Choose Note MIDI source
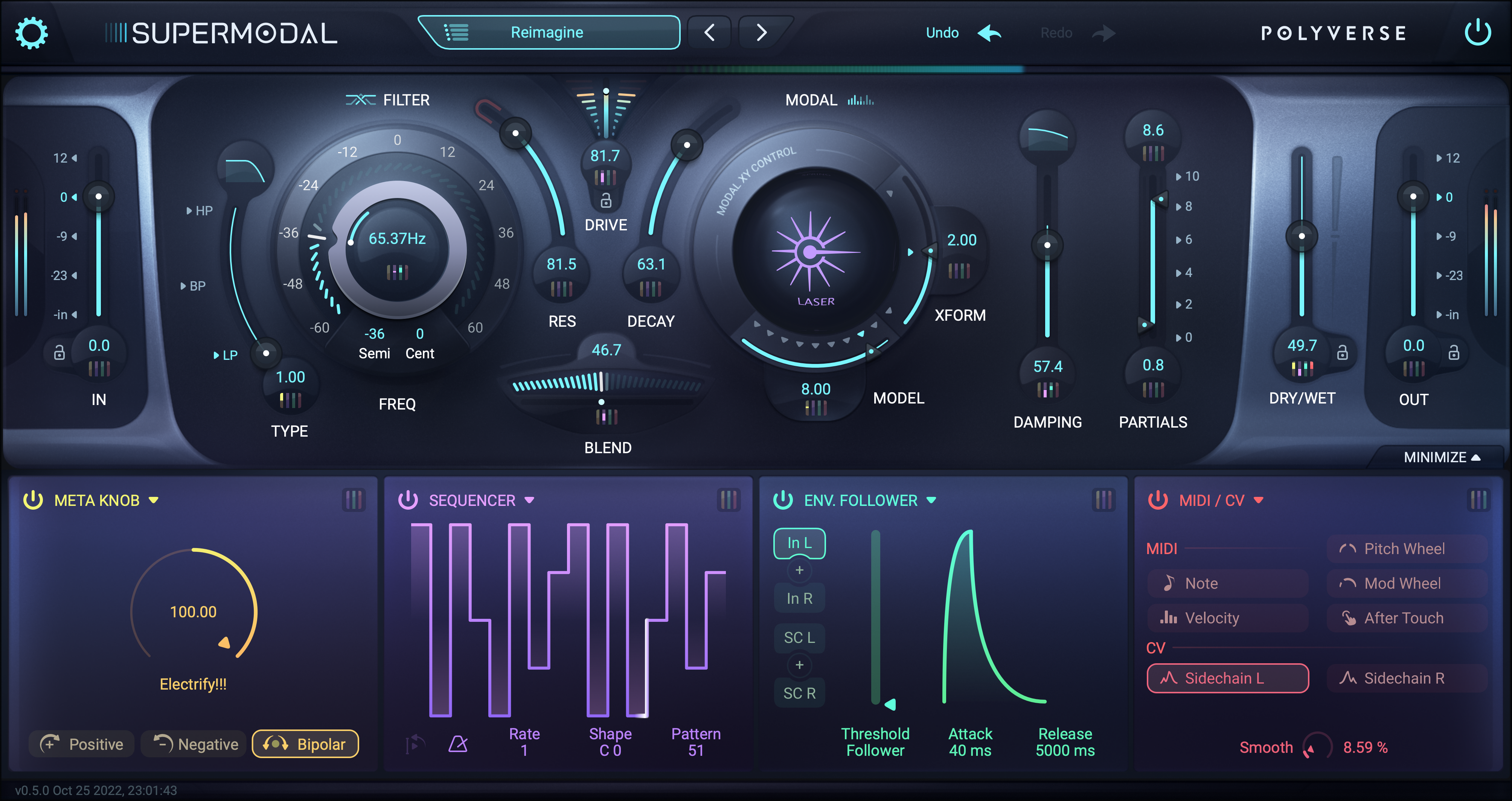 coord(1228,583)
